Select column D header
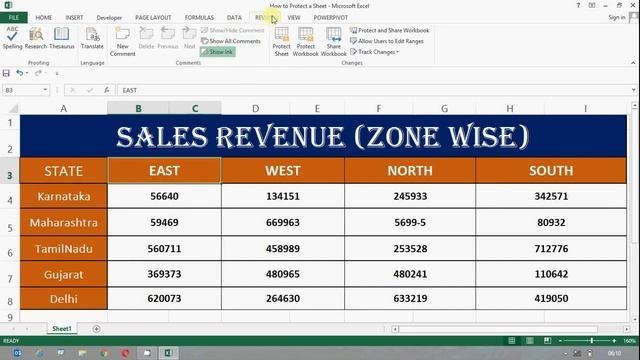Image resolution: width=640 pixels, height=360 pixels. (x=256, y=108)
